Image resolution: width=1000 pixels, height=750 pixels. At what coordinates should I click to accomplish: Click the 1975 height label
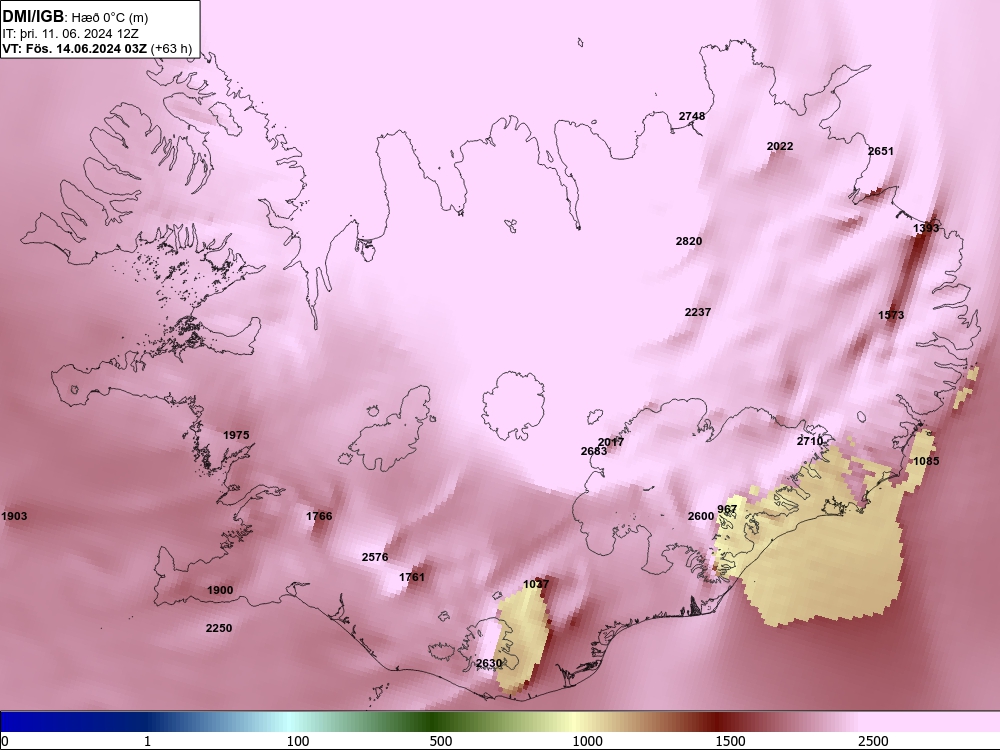[236, 435]
